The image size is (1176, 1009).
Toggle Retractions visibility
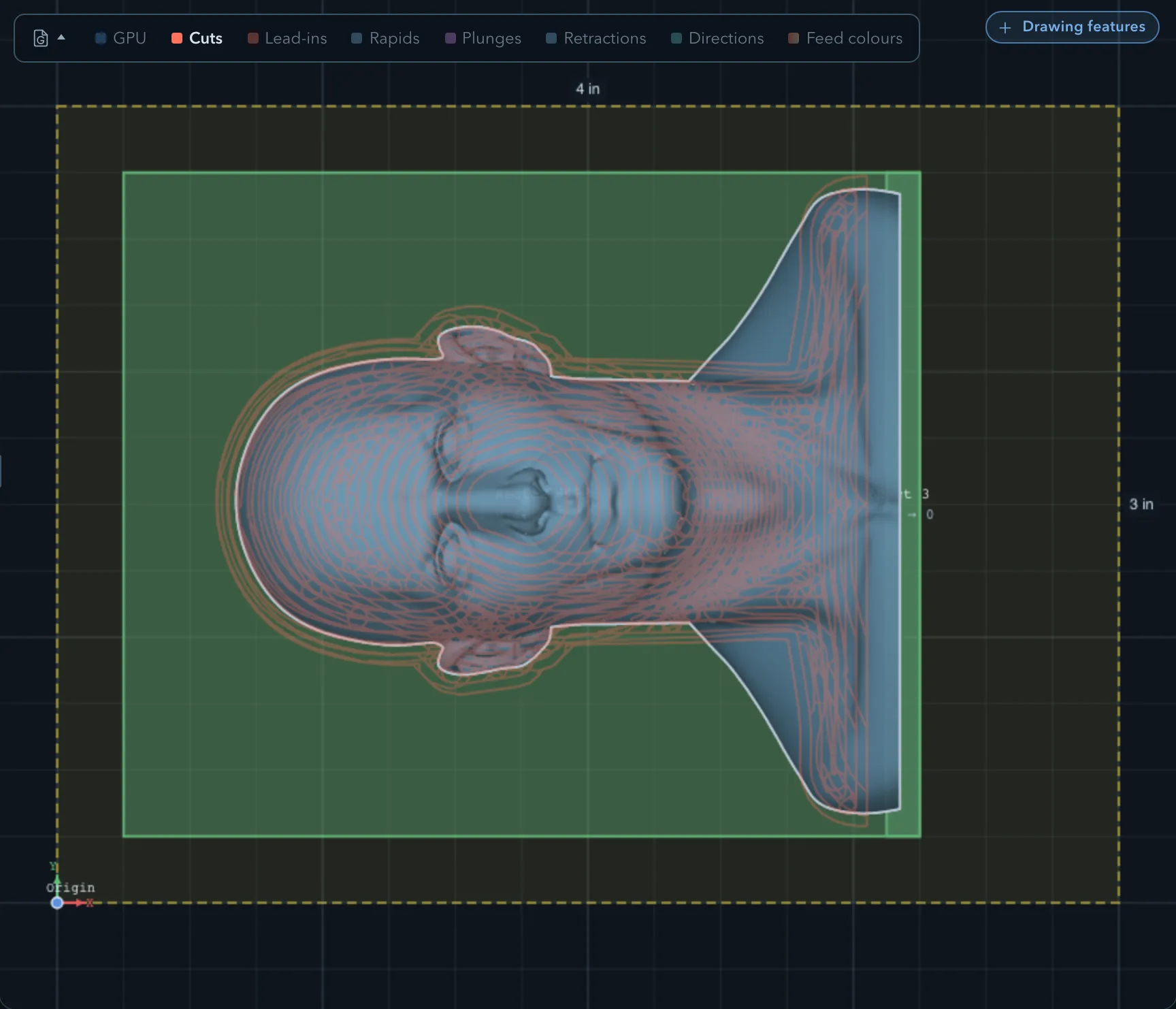click(596, 38)
